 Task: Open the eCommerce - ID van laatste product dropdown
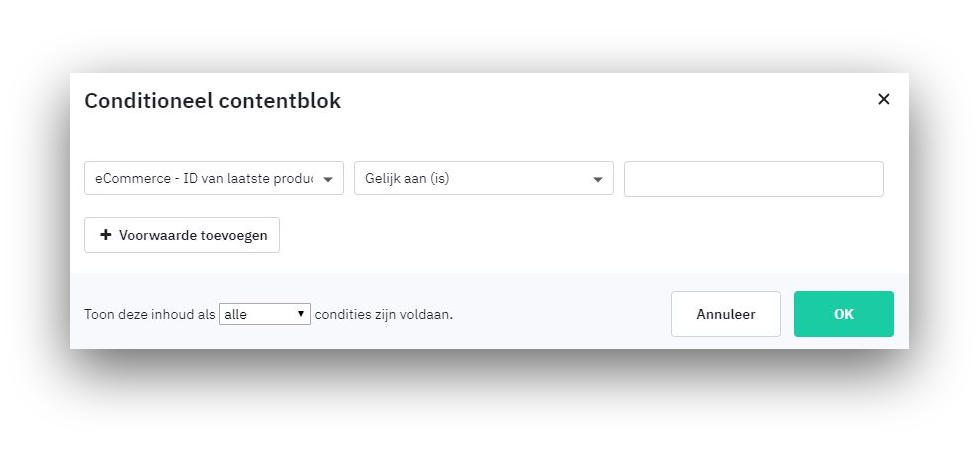coord(214,178)
